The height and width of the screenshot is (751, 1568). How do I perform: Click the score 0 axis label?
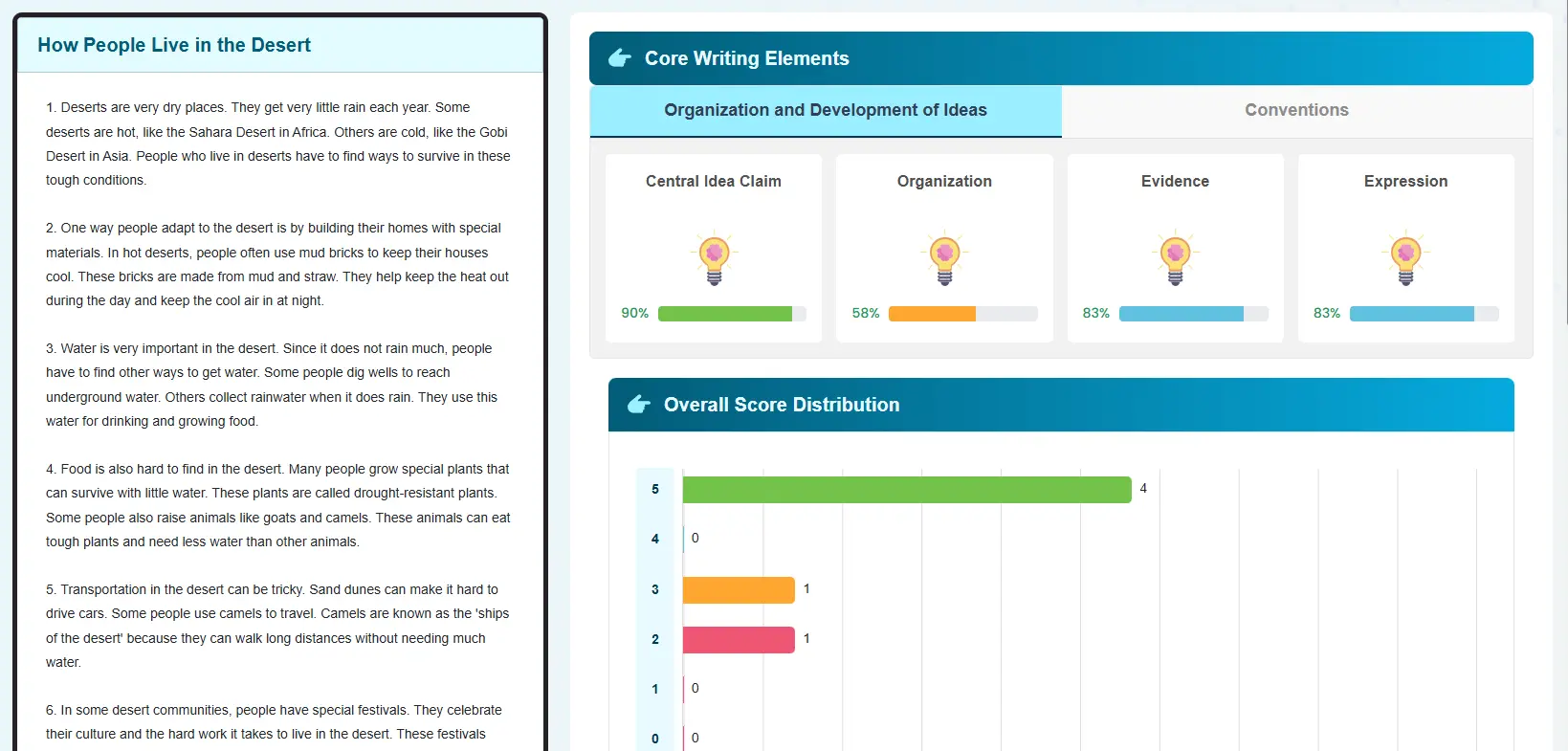tap(655, 740)
